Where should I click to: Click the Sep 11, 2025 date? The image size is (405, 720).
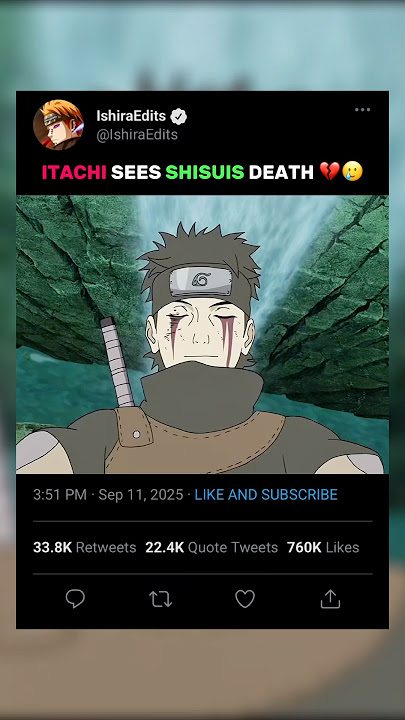[141, 495]
